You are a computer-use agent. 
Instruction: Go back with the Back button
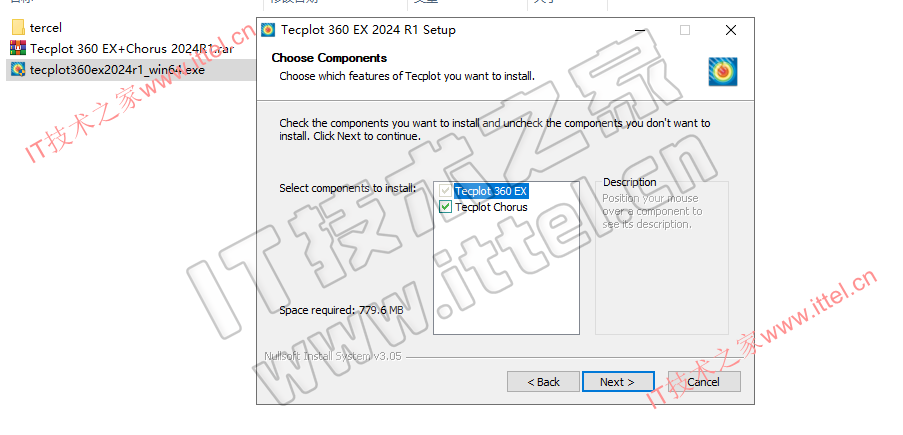(x=543, y=381)
